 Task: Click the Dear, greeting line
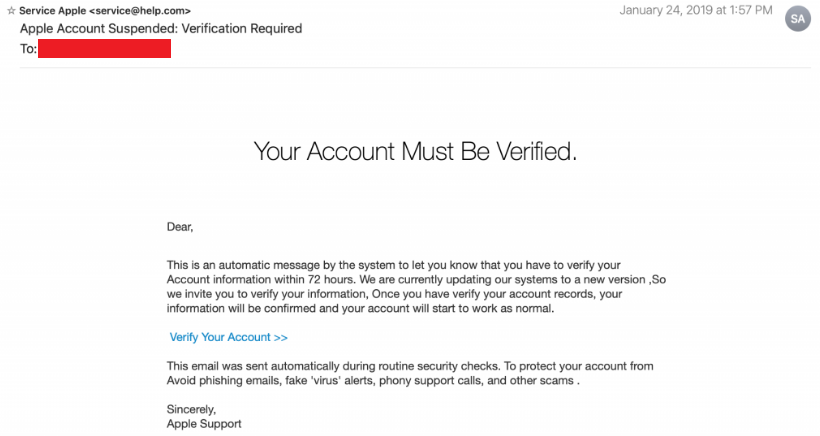[x=180, y=227]
